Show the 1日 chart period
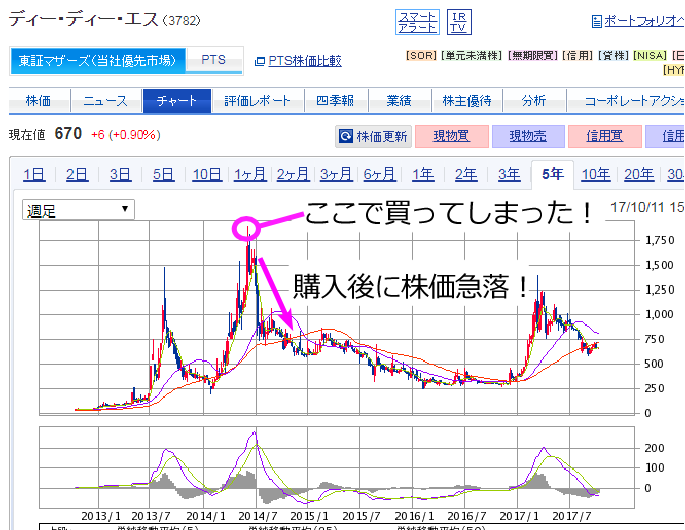This screenshot has height=530, width=685. point(34,174)
